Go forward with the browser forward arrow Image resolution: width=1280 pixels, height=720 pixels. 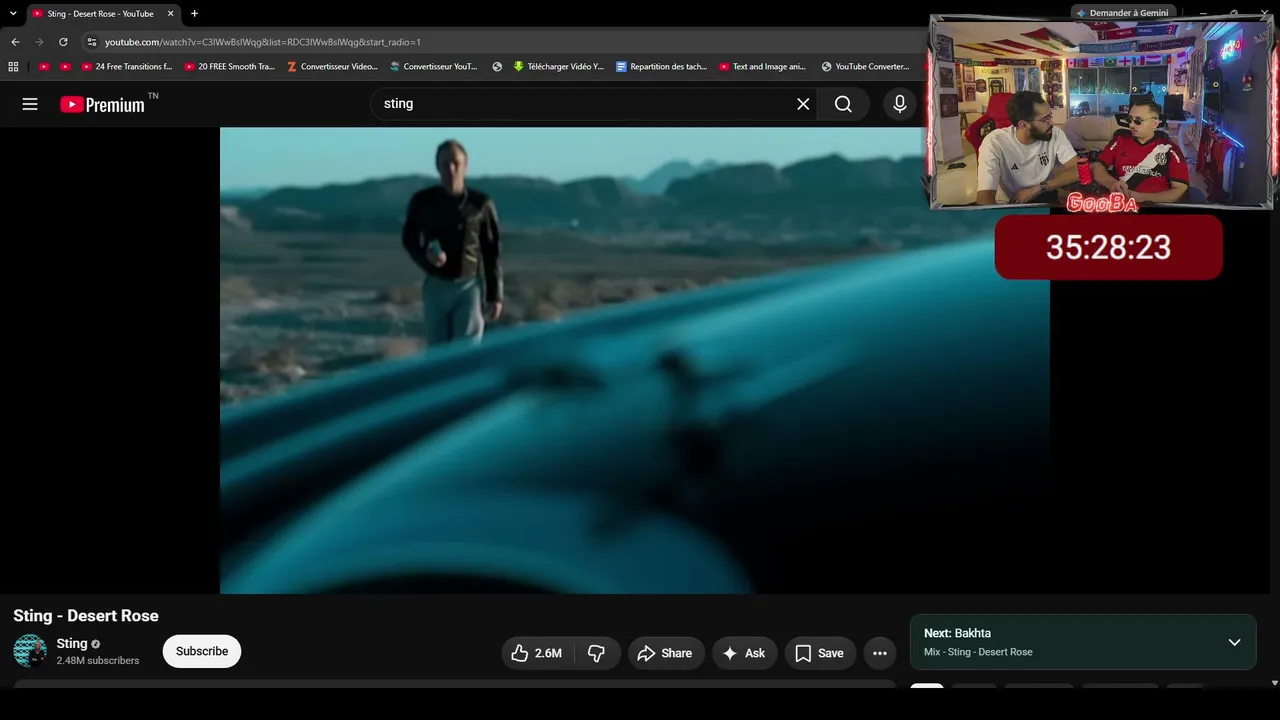[39, 42]
